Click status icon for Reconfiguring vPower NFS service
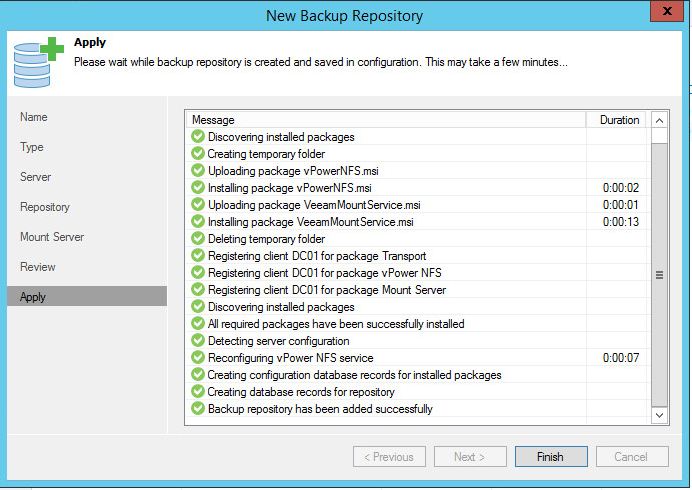Viewport: 692px width, 490px height. 197,358
